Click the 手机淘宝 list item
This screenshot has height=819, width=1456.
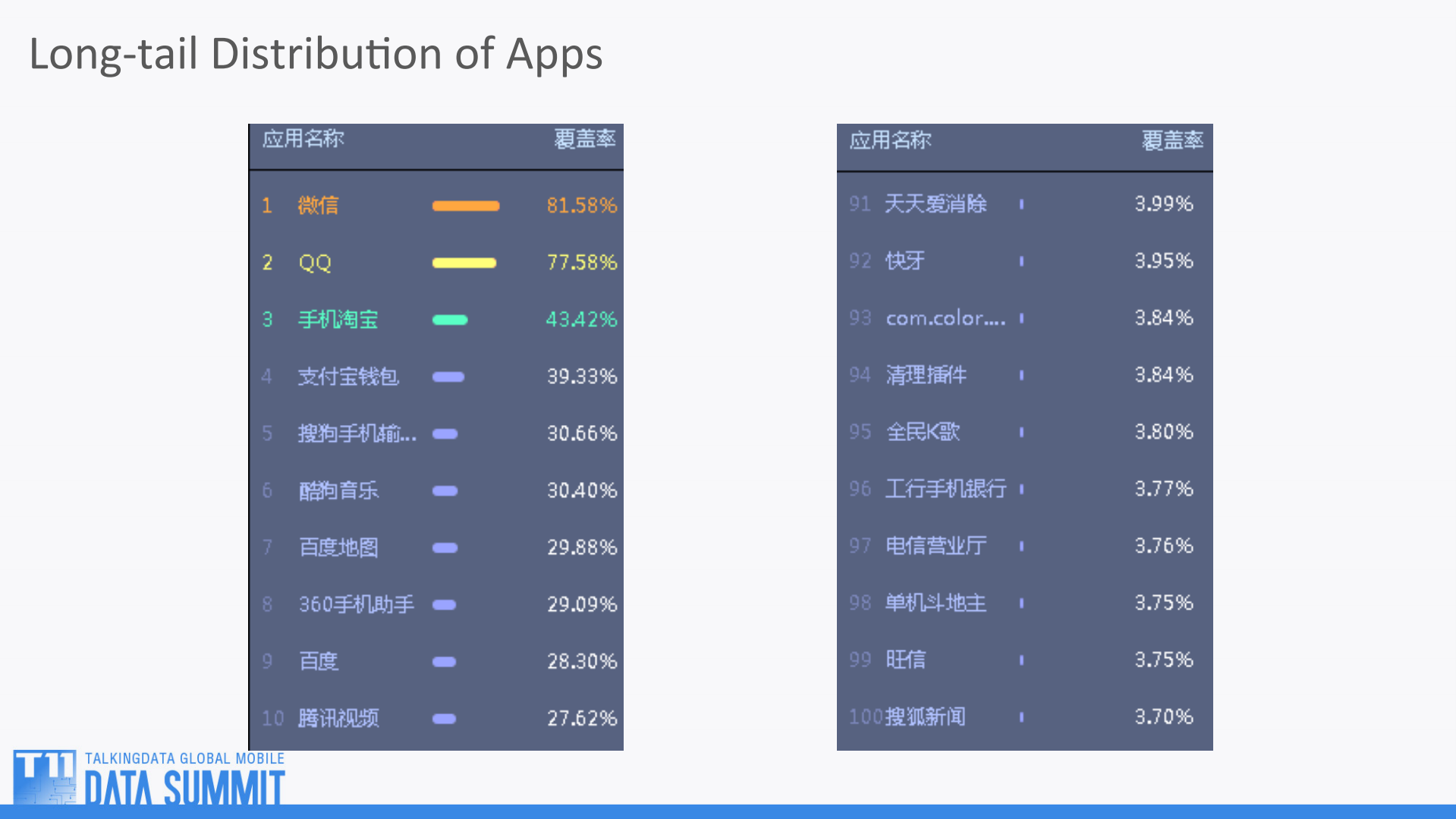[x=338, y=320]
